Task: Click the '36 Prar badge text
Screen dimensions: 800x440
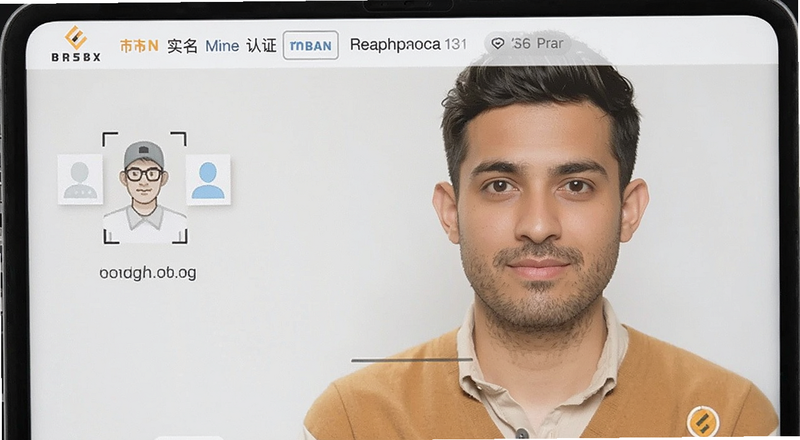Action: 537,43
